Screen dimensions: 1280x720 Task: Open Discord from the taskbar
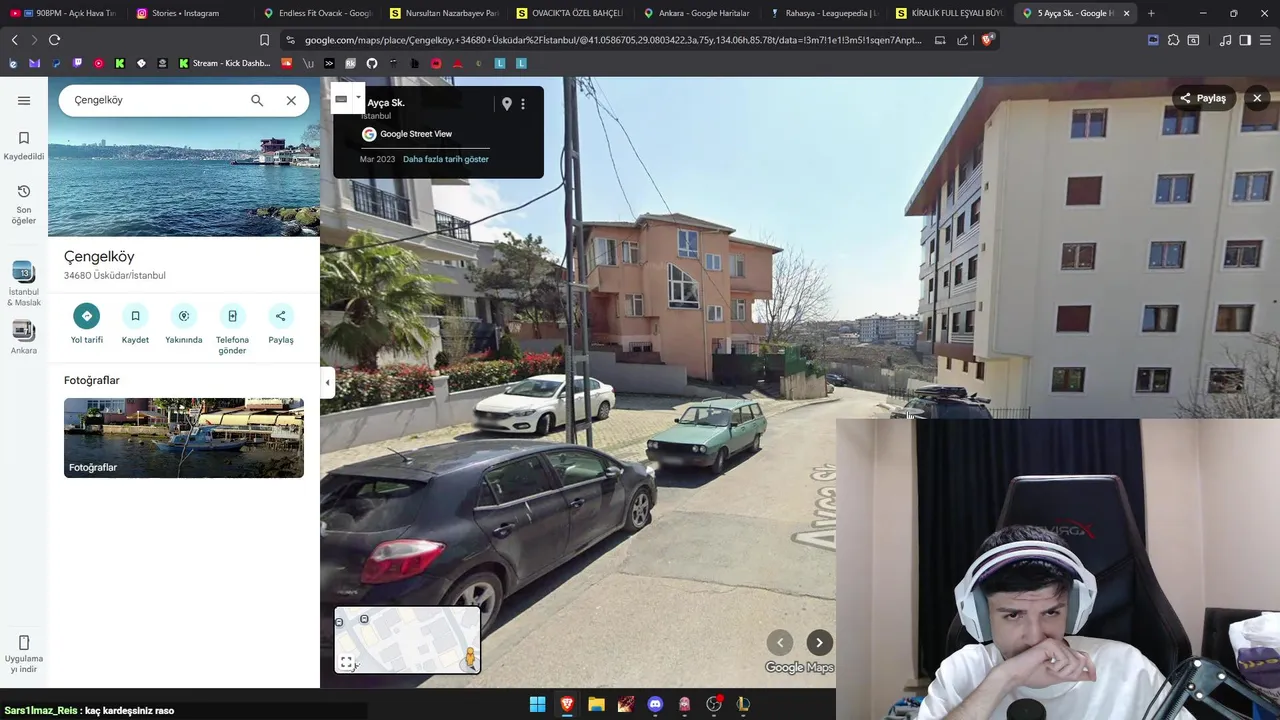coord(655,704)
